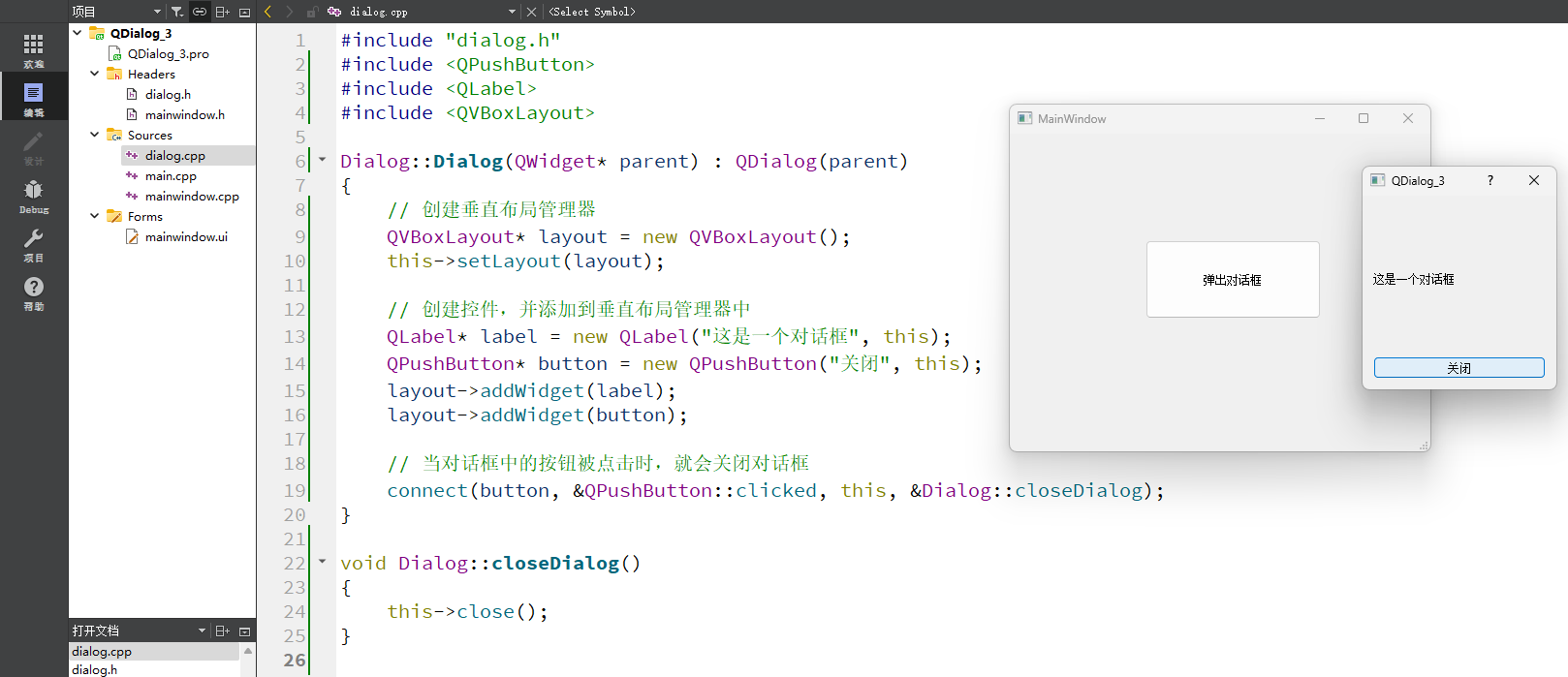Image resolution: width=1568 pixels, height=677 pixels.
Task: Open dialog.h in the project tree
Action: (x=168, y=94)
